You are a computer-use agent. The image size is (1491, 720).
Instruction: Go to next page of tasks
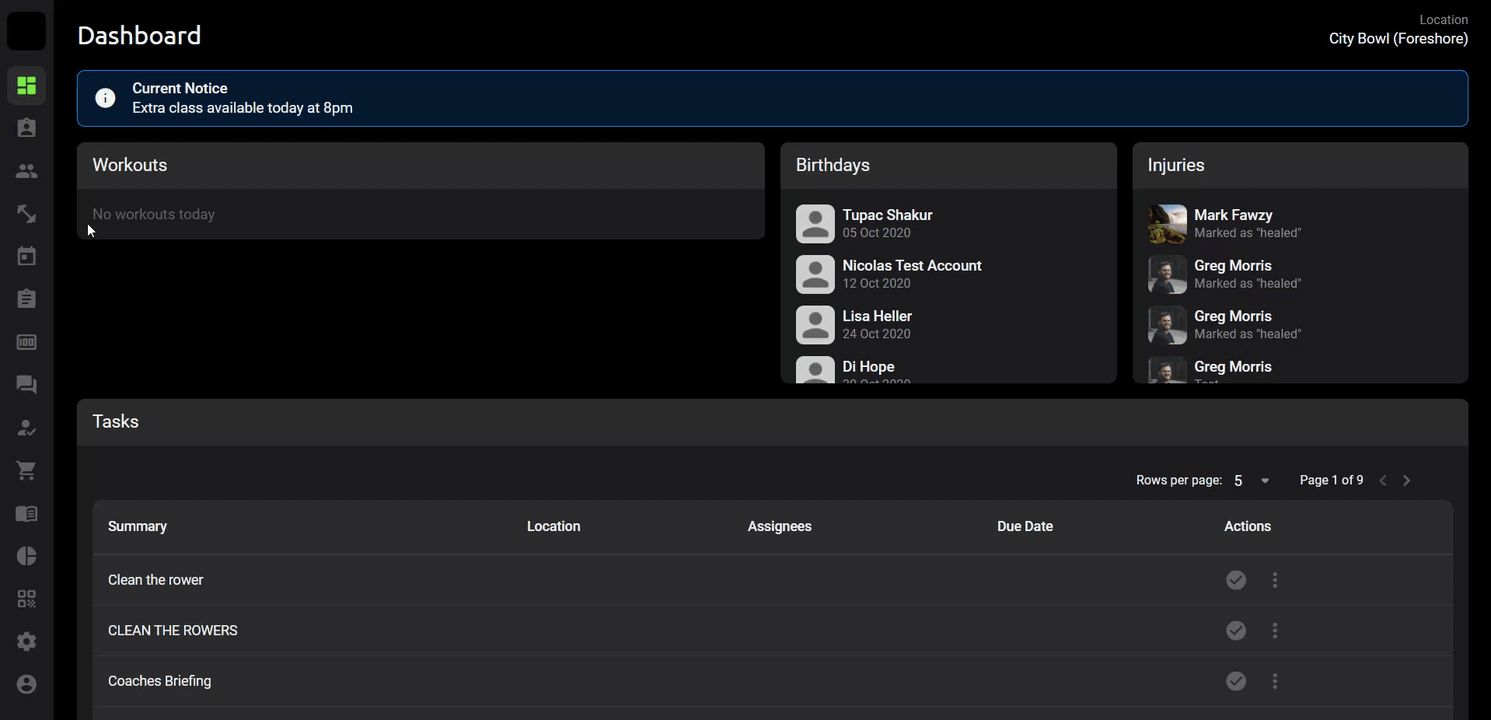(1407, 481)
